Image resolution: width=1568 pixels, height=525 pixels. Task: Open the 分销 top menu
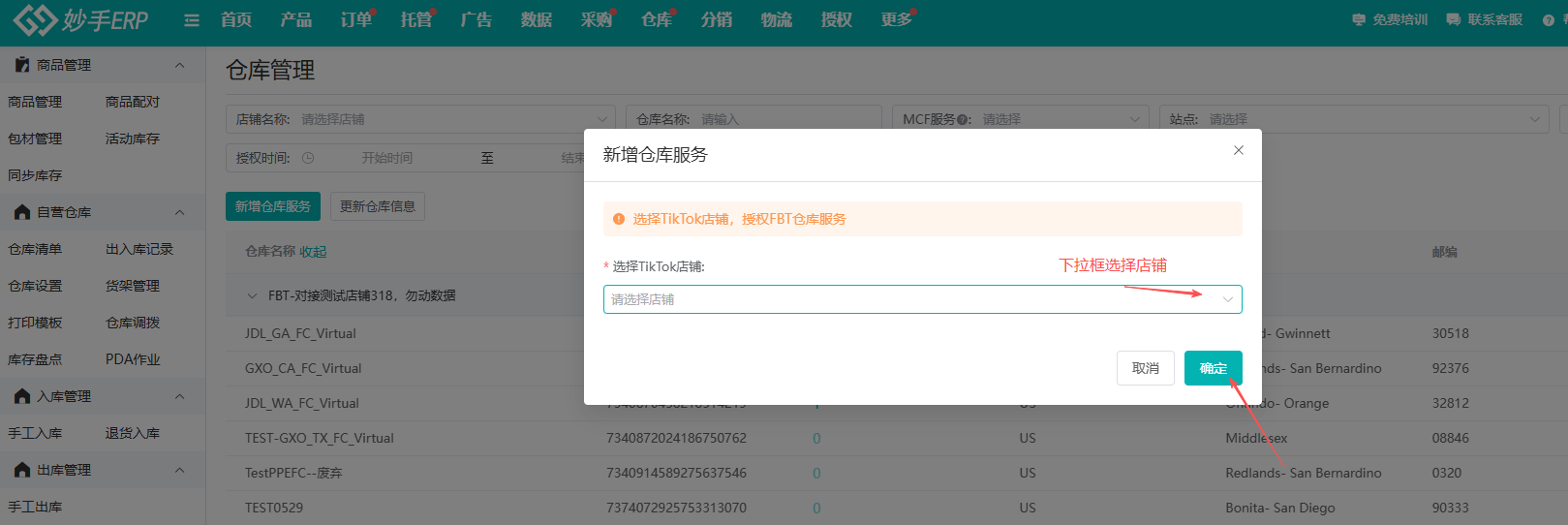717,19
